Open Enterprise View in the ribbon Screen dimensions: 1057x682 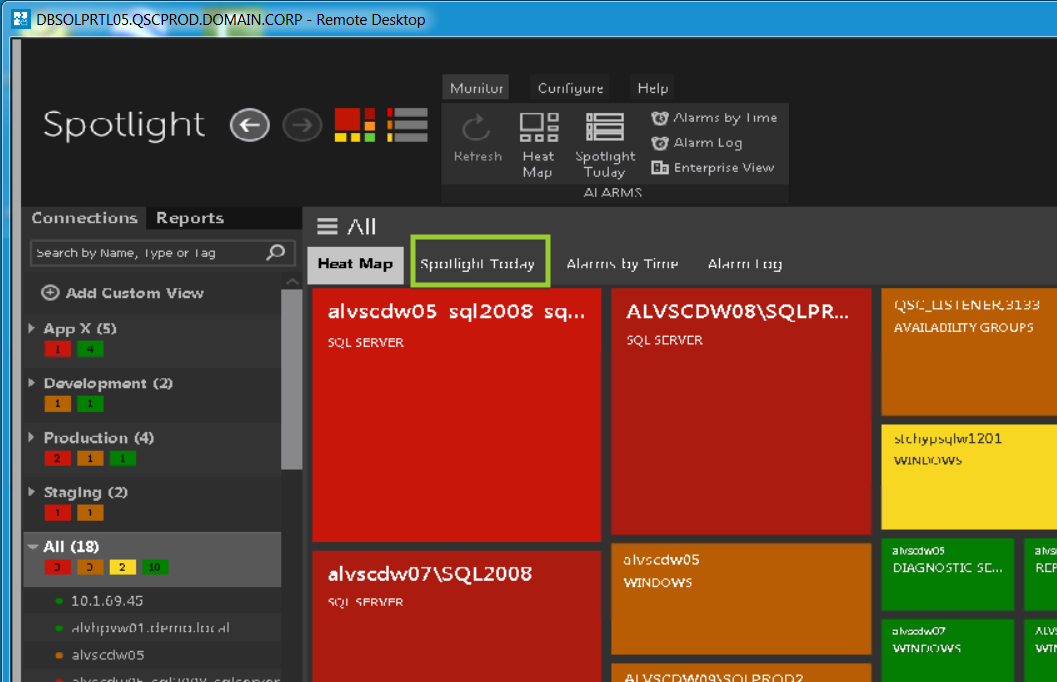[713, 168]
